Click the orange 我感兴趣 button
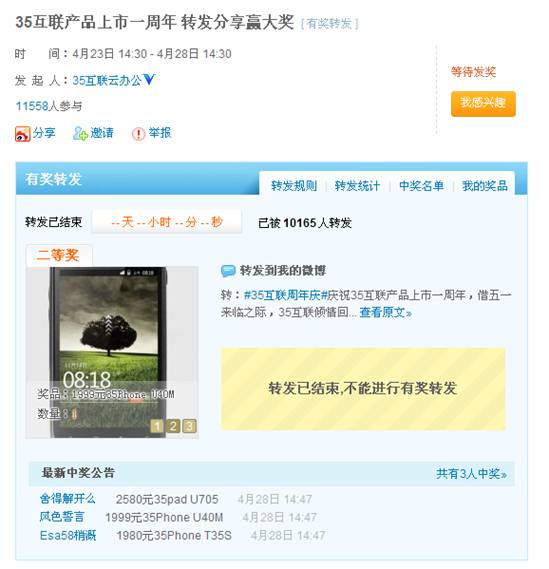Screen dimensions: 549x569 point(483,104)
